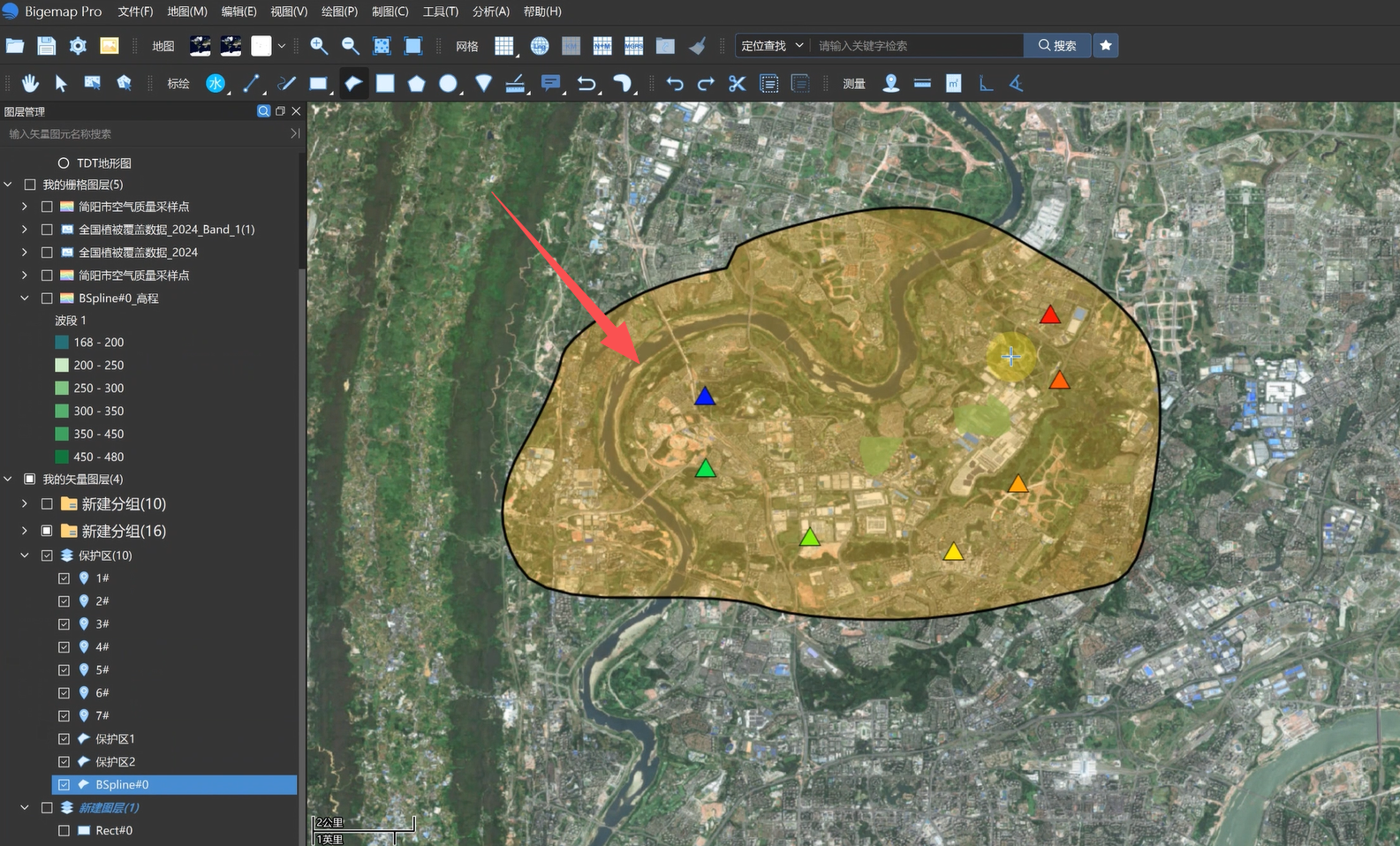Collapse the BSpline#0_高程 raster layer
Image resolution: width=1400 pixels, height=846 pixels.
click(x=25, y=298)
